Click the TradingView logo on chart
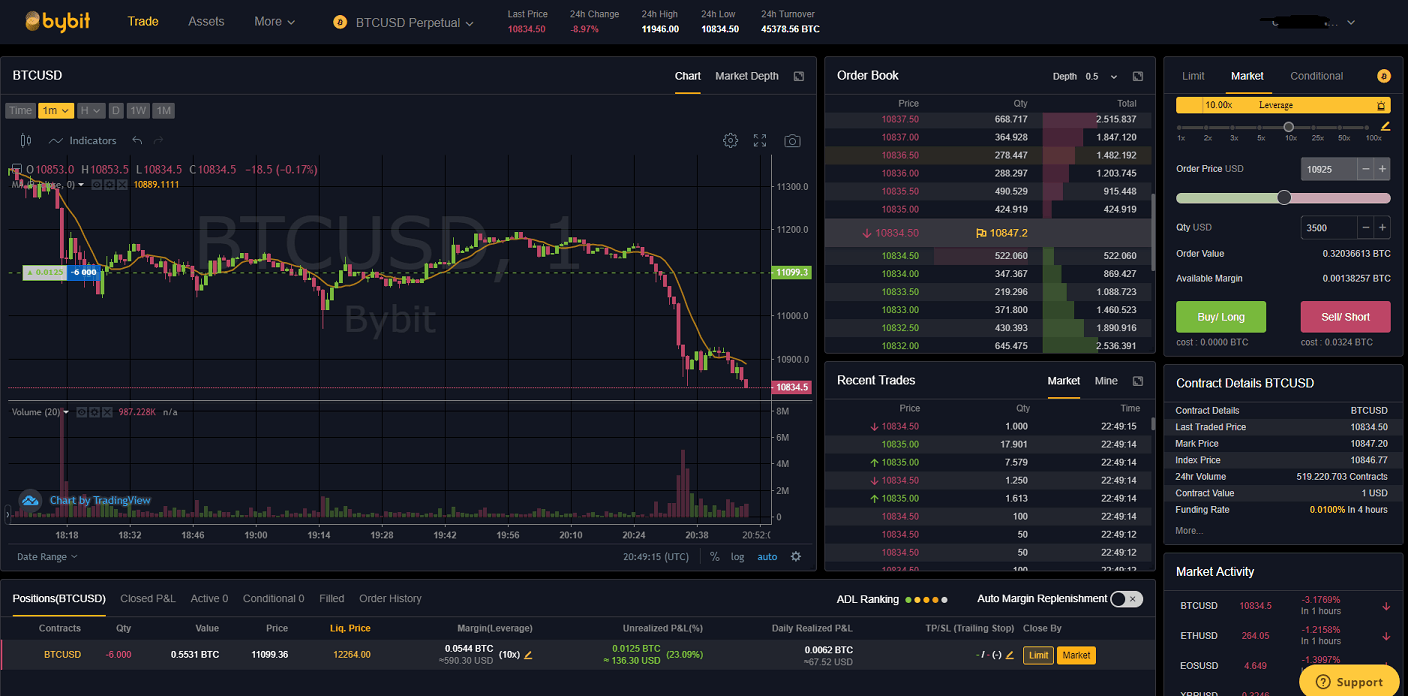1408x696 pixels. 30,500
